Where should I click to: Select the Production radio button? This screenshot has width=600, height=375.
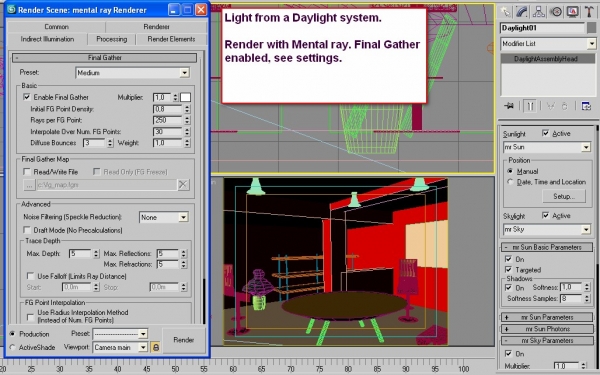[13, 334]
